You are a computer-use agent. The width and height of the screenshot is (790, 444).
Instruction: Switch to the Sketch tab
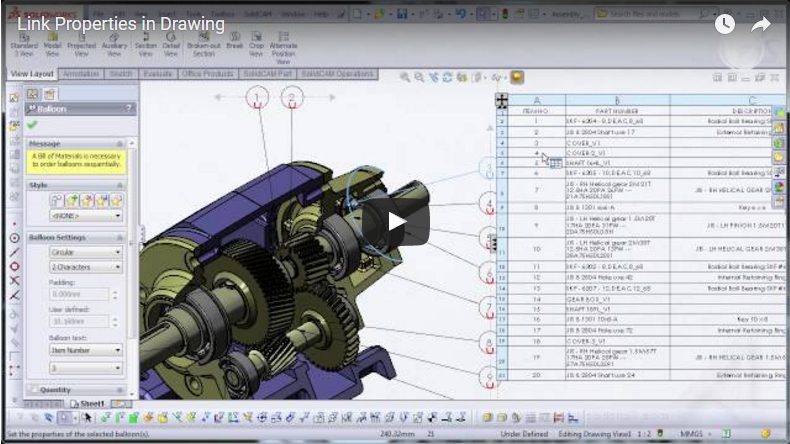click(x=120, y=74)
